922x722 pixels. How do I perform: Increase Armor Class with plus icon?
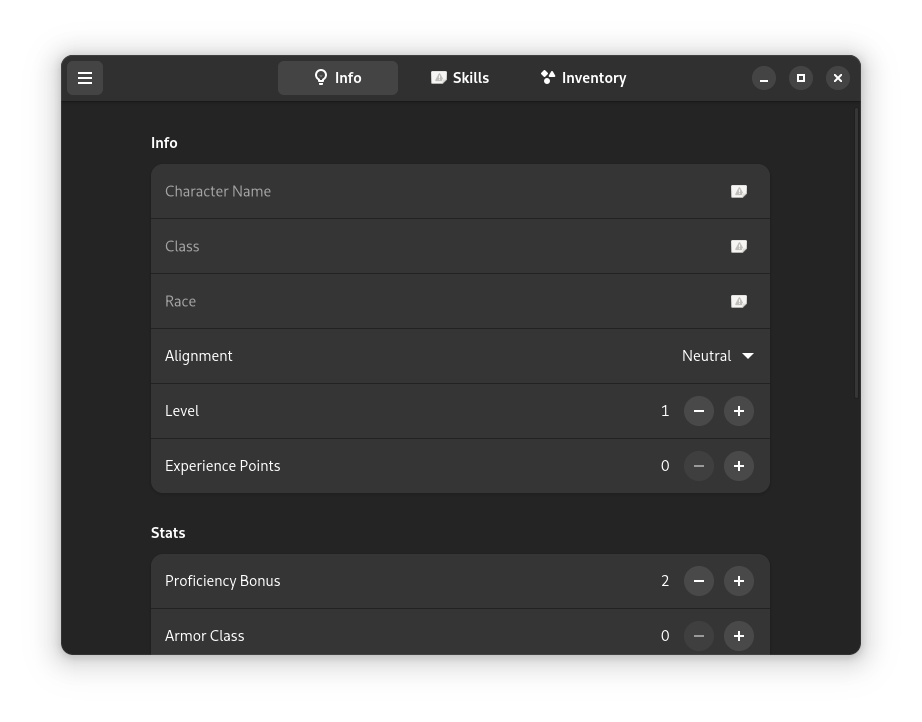(x=739, y=636)
